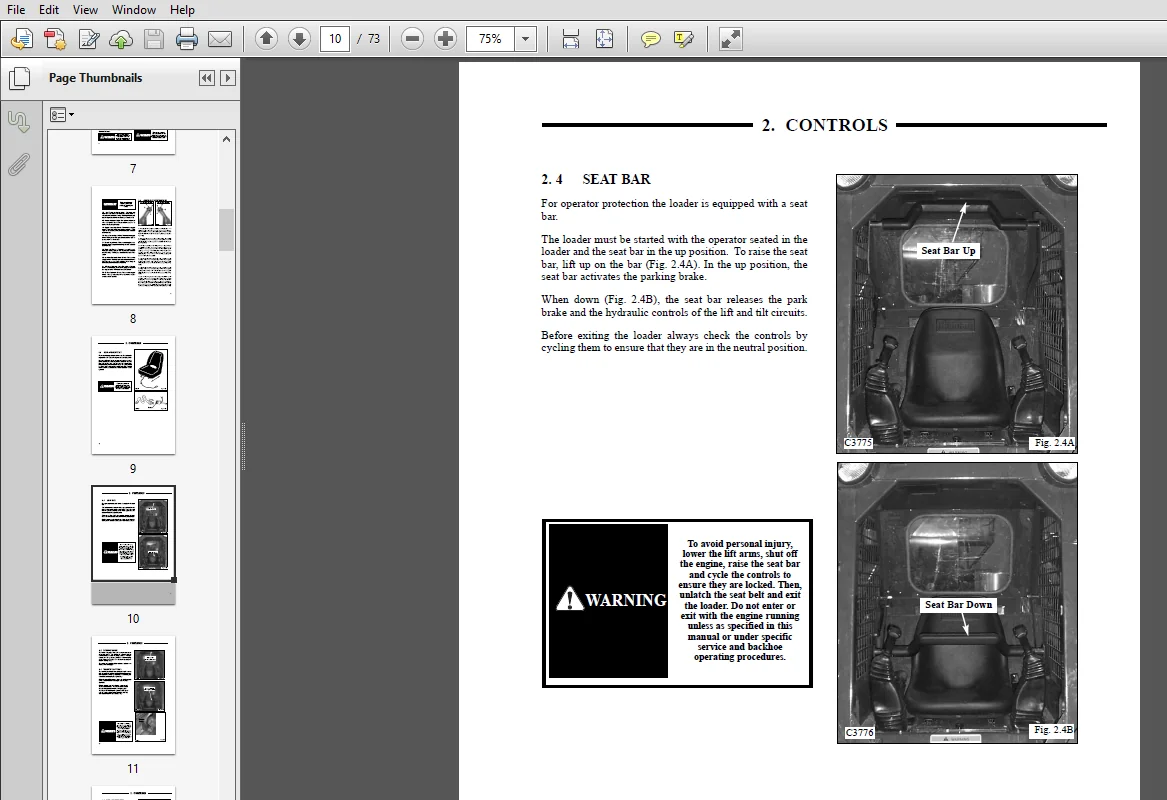The height and width of the screenshot is (800, 1167).
Task: Click the Fig. 2.4B caption
Action: pos(1053,730)
